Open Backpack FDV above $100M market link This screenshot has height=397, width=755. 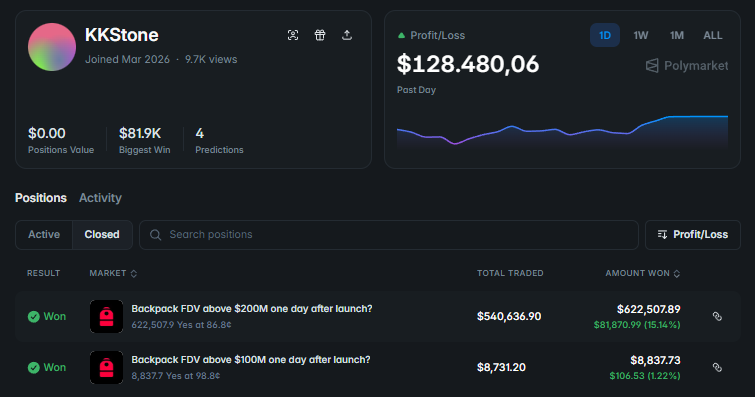click(x=251, y=360)
